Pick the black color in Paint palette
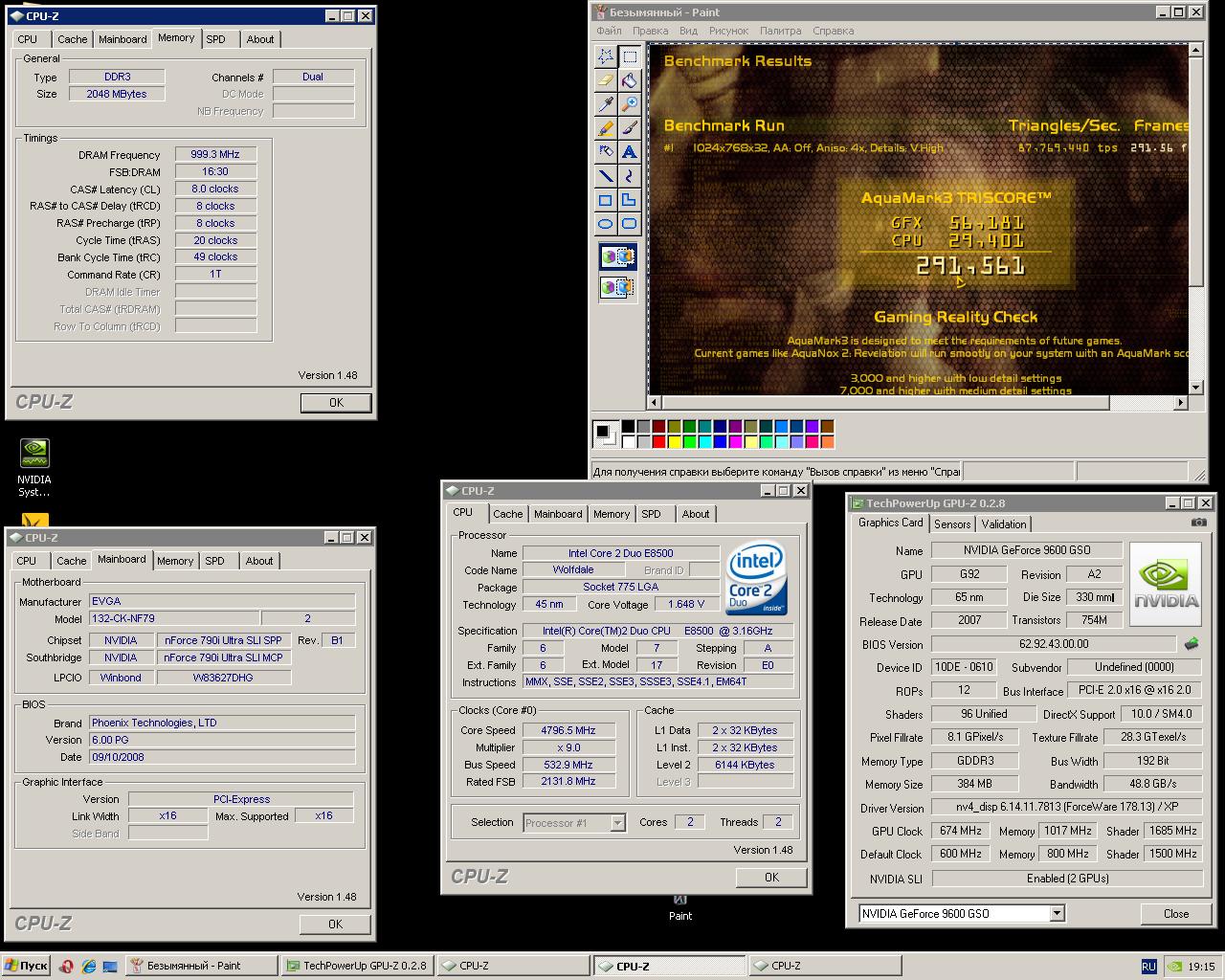Image resolution: width=1225 pixels, height=980 pixels. click(x=628, y=427)
